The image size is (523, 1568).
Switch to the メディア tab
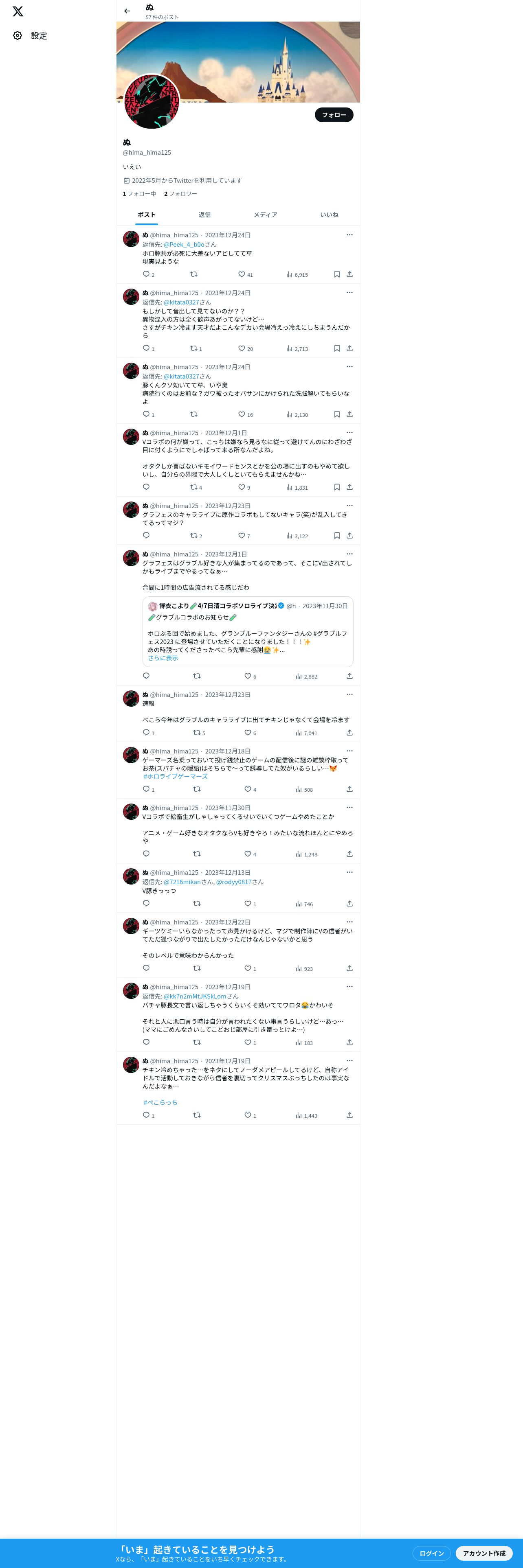[266, 215]
